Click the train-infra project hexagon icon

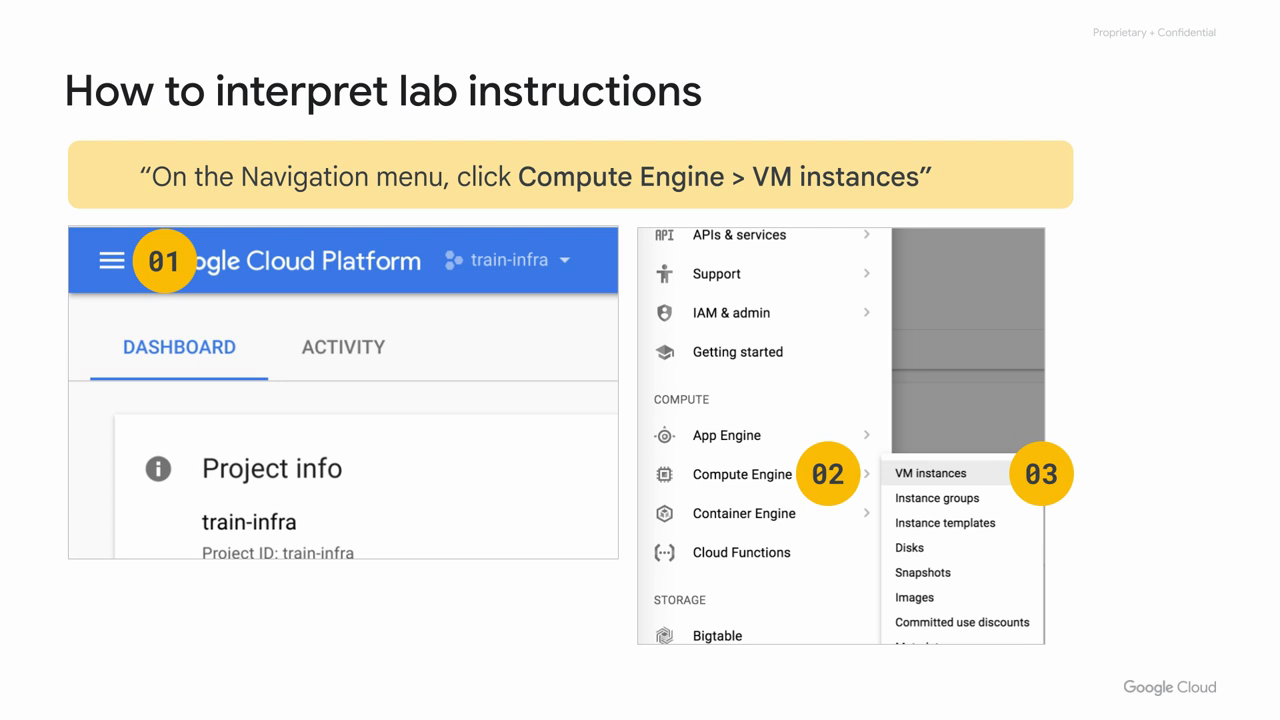[454, 260]
